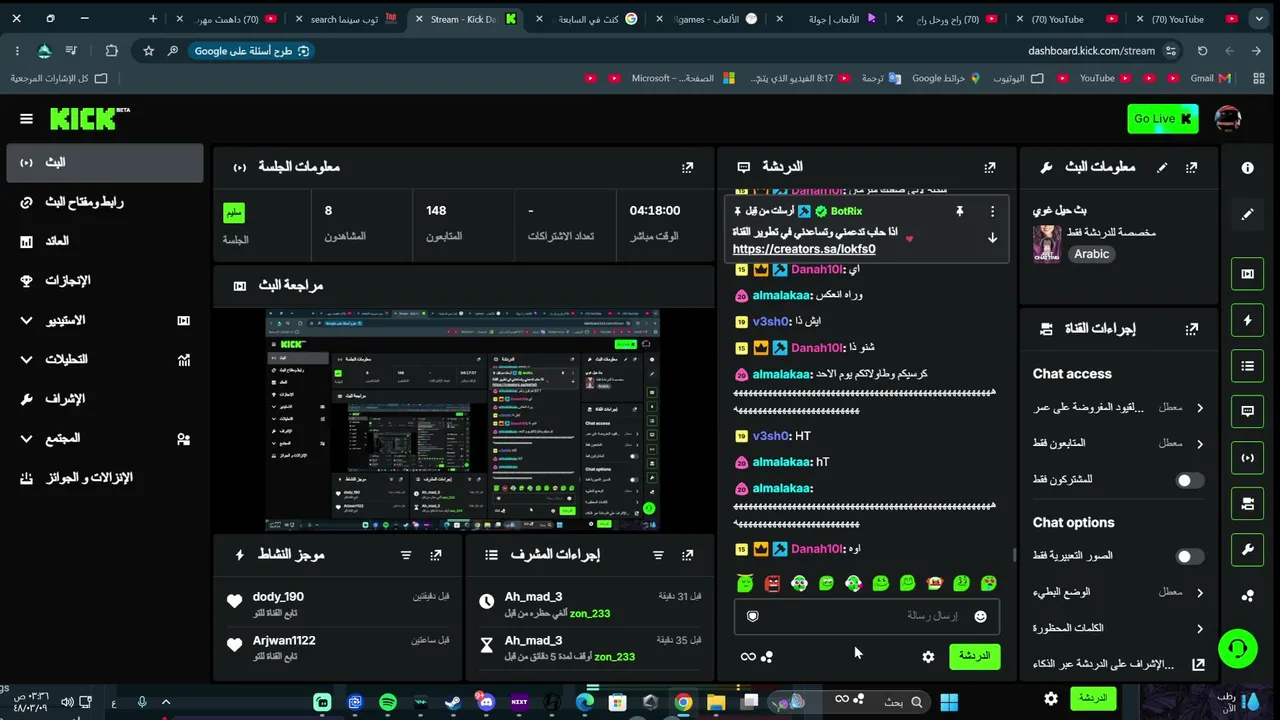This screenshot has width=1280, height=720.
Task: Toggle wrench stream info widget in right rail
Action: [x=1247, y=550]
